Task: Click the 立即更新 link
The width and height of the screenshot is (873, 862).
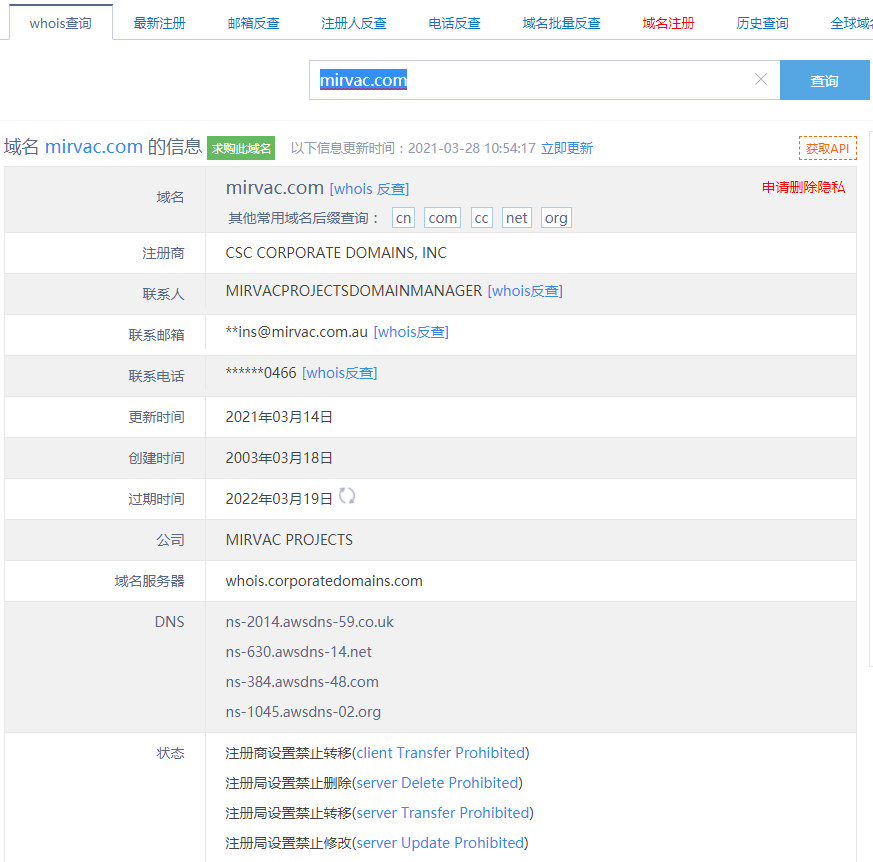Action: click(567, 148)
